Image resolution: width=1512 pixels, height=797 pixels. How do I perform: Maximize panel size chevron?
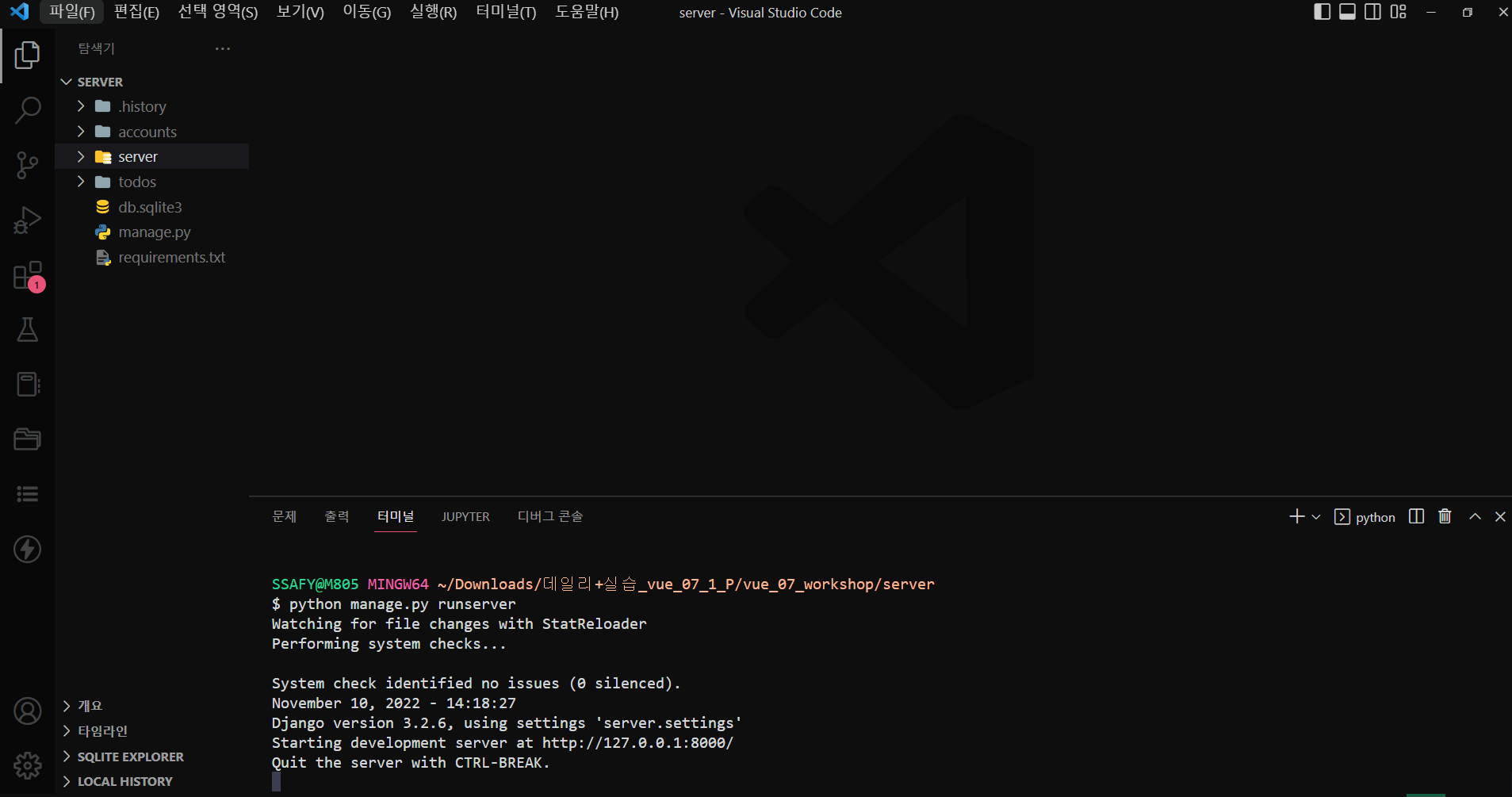click(1475, 516)
